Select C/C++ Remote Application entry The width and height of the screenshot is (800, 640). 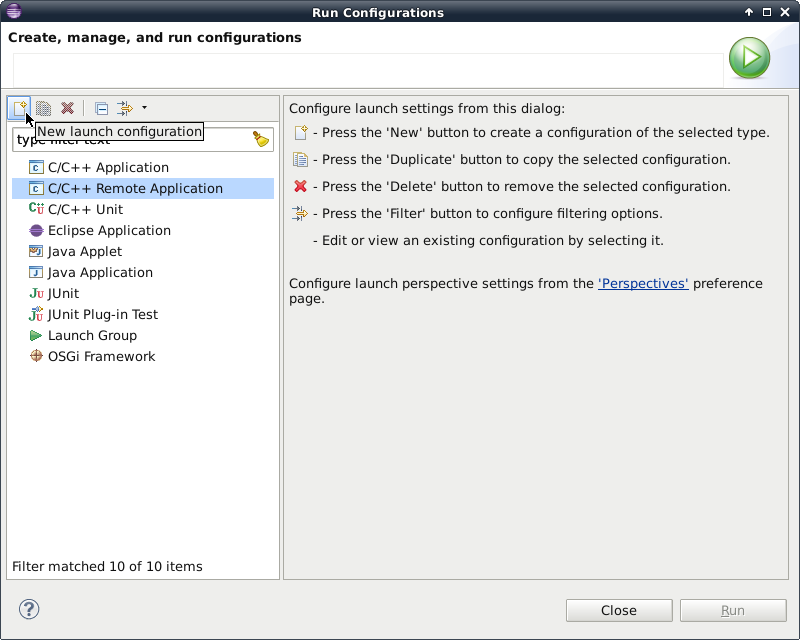[x=143, y=188]
